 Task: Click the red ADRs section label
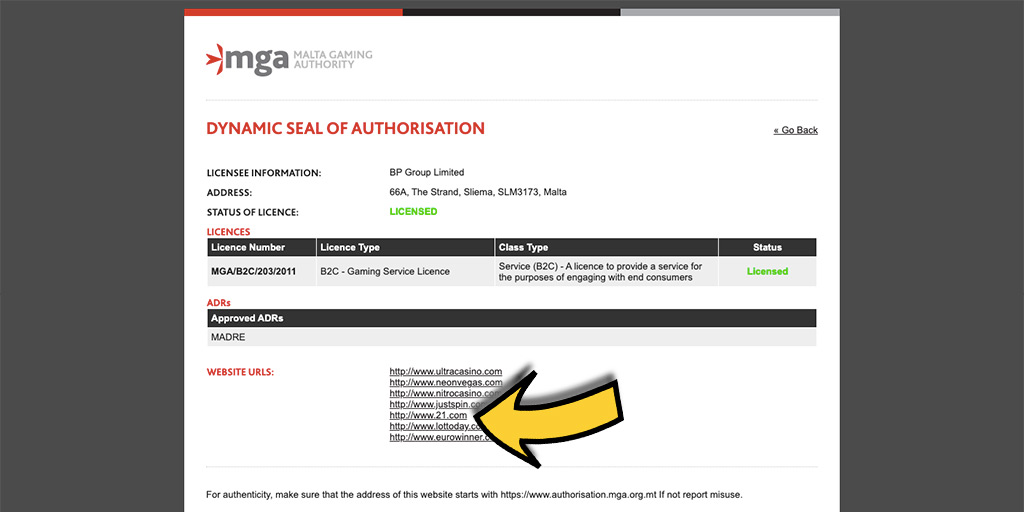click(218, 302)
